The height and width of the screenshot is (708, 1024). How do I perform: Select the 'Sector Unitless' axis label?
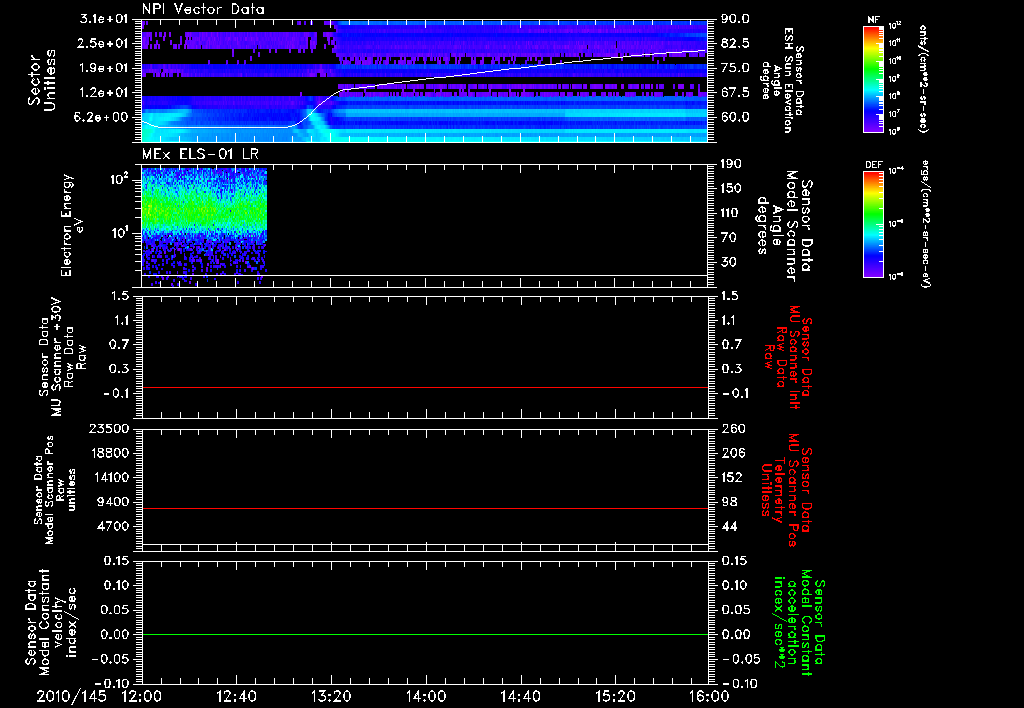tap(42, 80)
